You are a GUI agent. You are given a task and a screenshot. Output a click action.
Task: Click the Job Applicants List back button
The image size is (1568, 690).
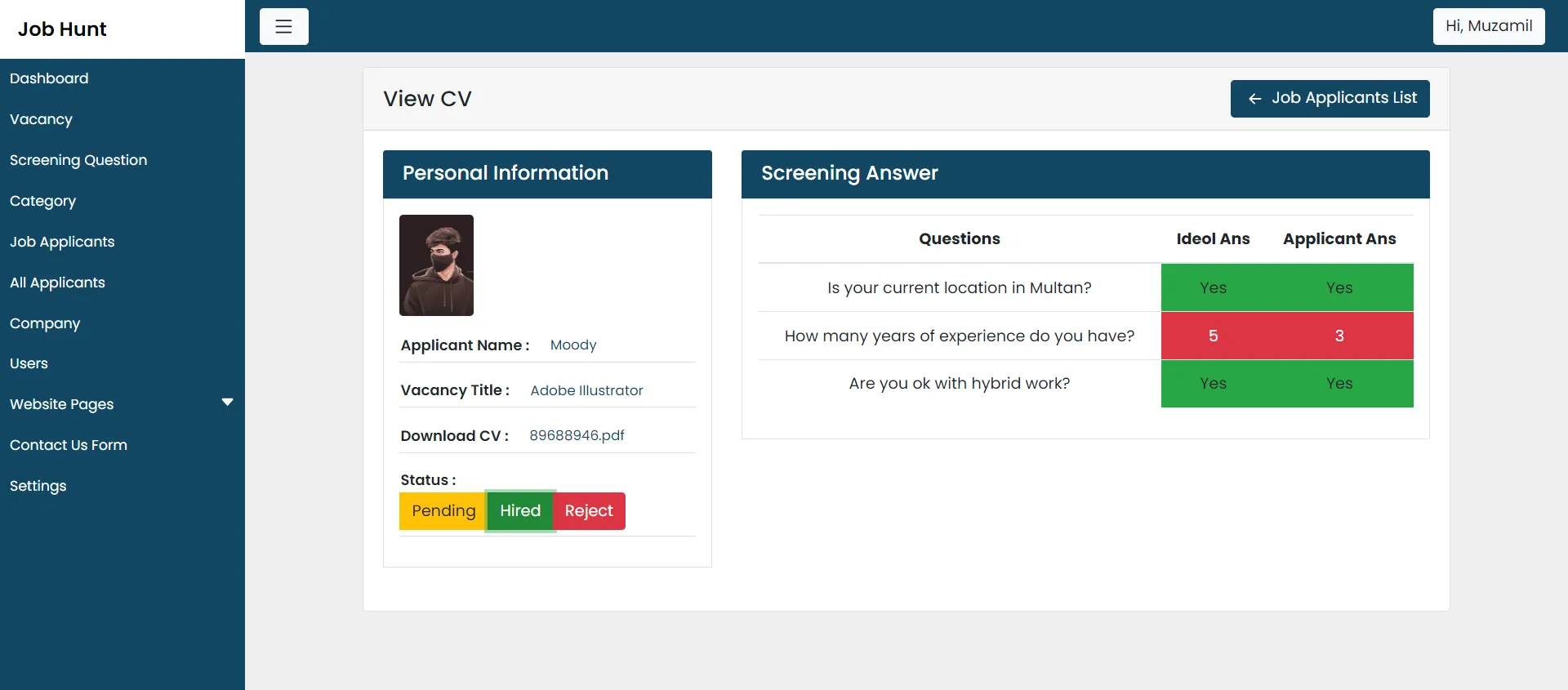(x=1330, y=99)
